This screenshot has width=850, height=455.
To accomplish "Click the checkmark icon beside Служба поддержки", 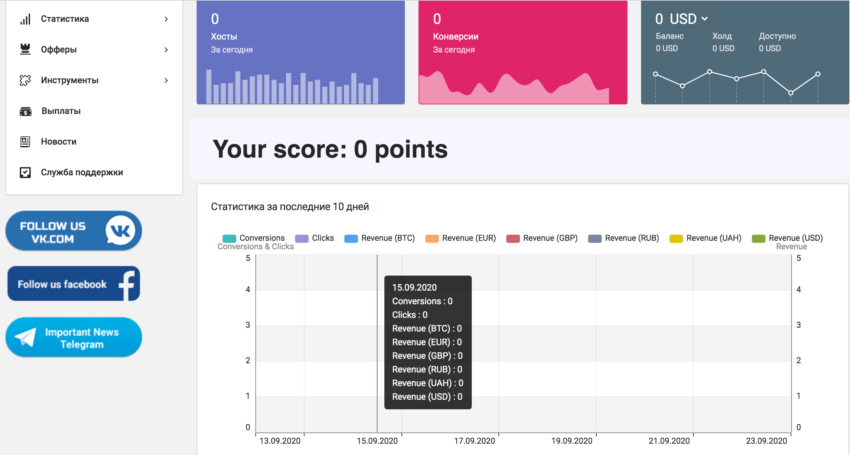I will 25,172.
